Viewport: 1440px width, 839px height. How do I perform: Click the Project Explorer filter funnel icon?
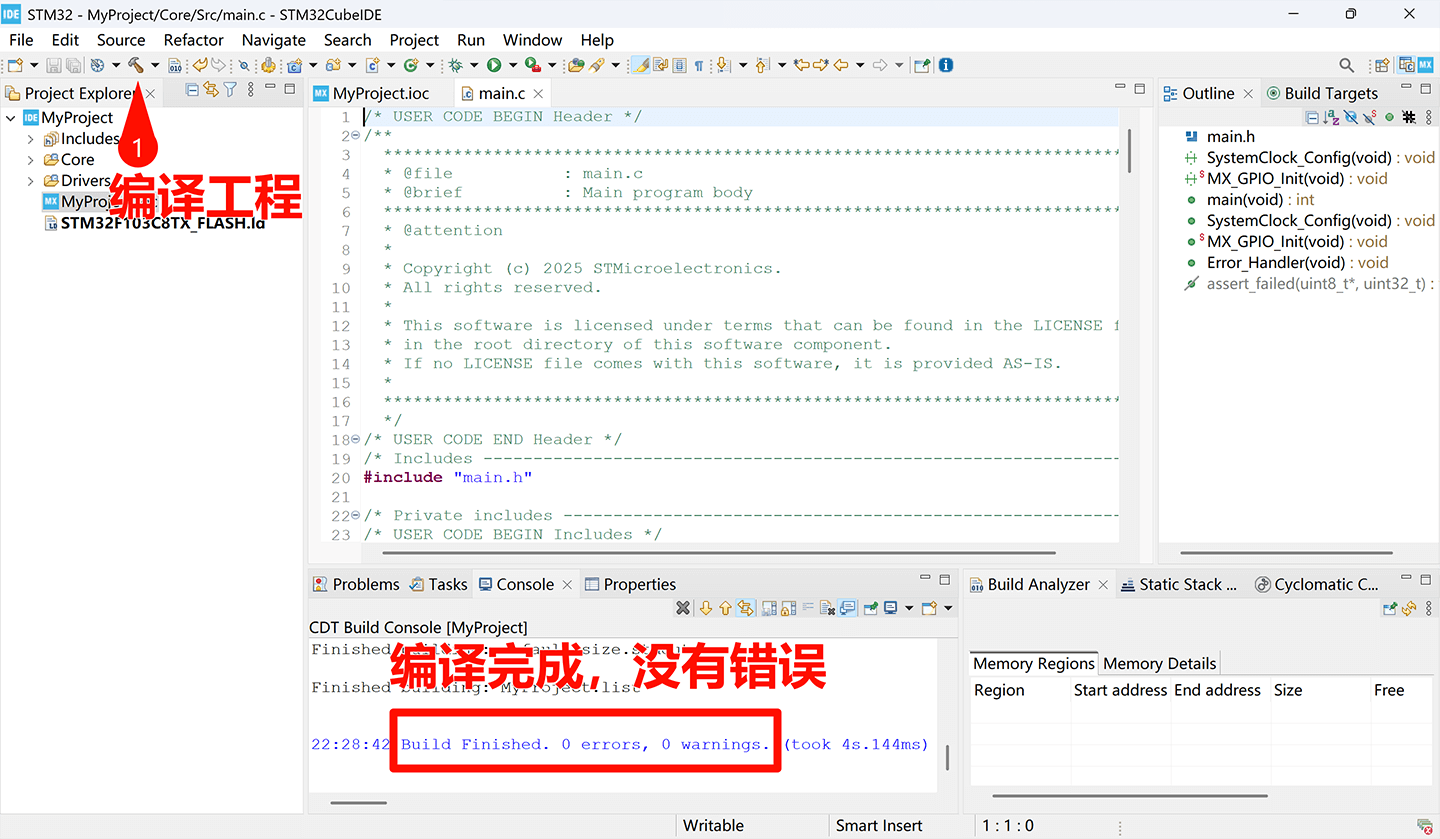[230, 90]
